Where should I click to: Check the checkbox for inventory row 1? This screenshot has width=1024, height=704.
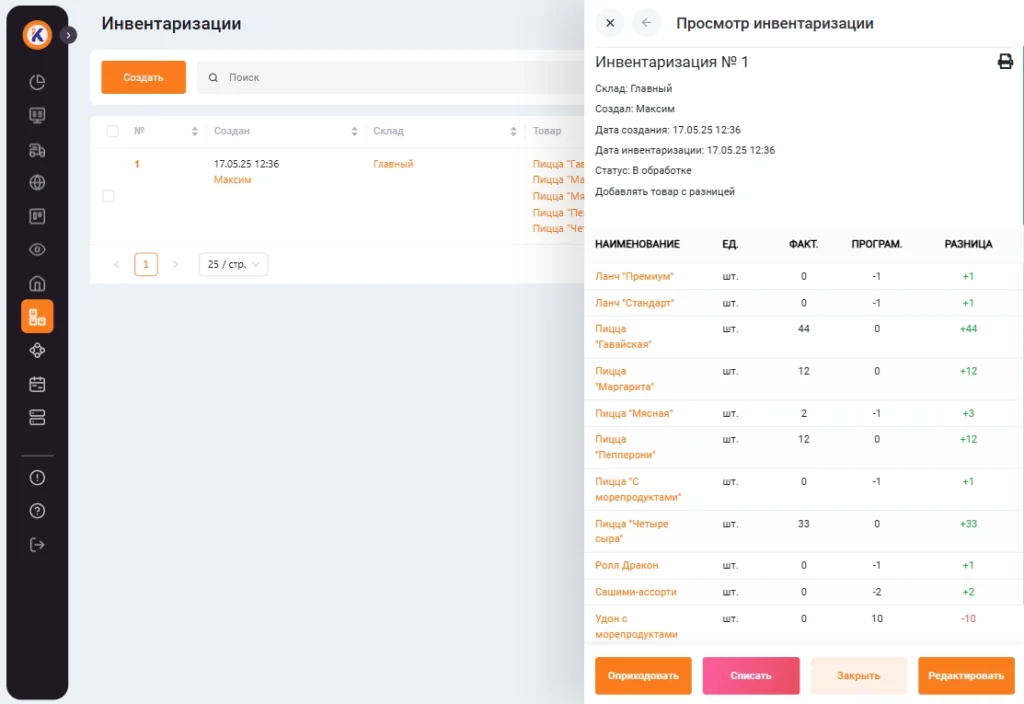coord(109,196)
